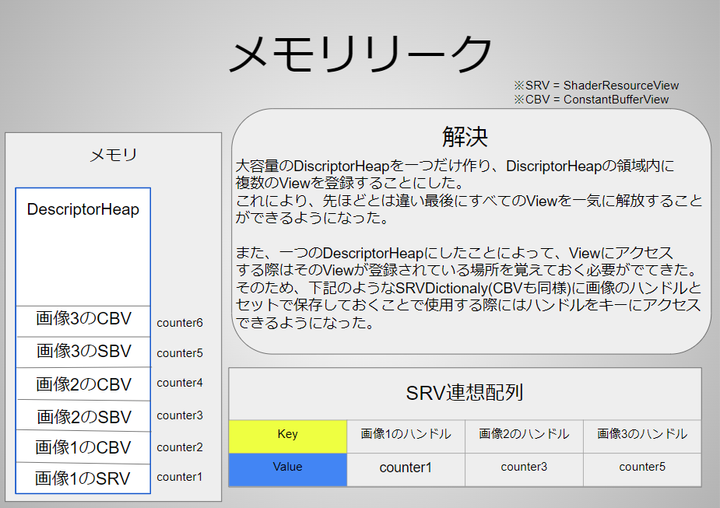Click the counter4 label

tap(180, 383)
